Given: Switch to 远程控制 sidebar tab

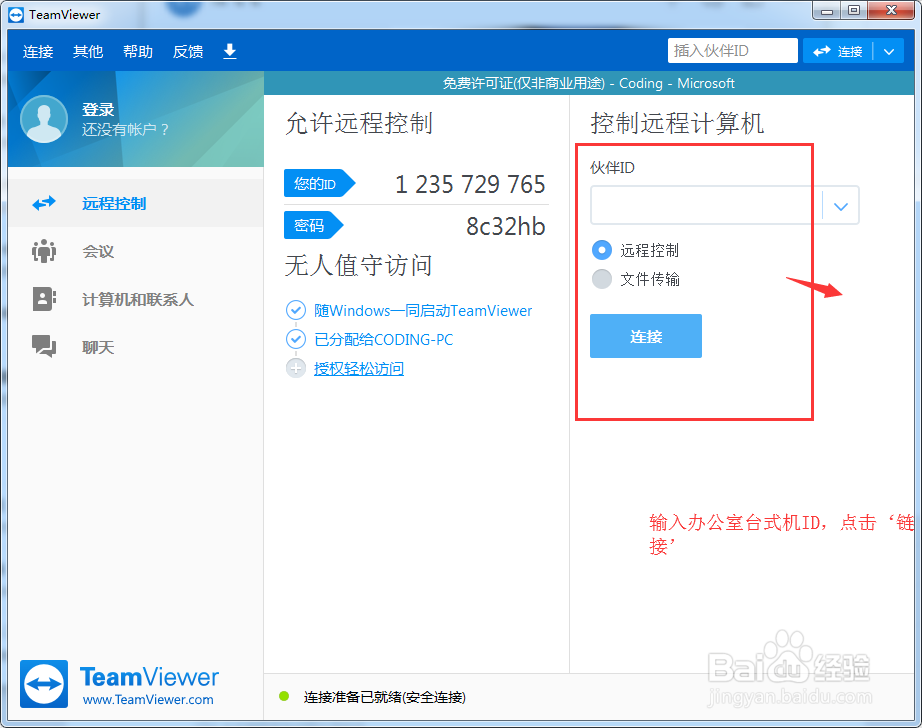Looking at the screenshot, I should [136, 203].
